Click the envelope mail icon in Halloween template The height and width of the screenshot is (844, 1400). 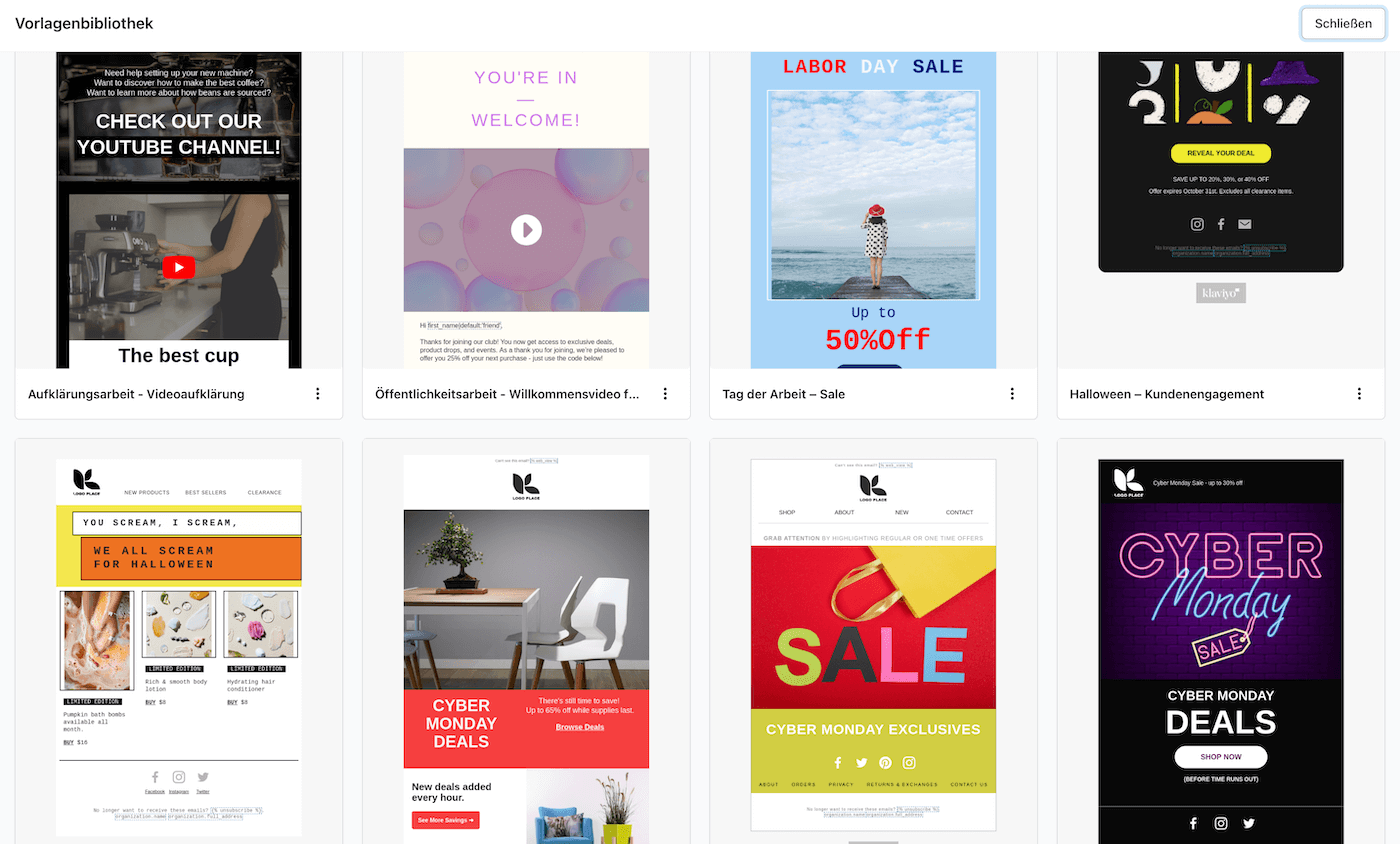click(1244, 224)
